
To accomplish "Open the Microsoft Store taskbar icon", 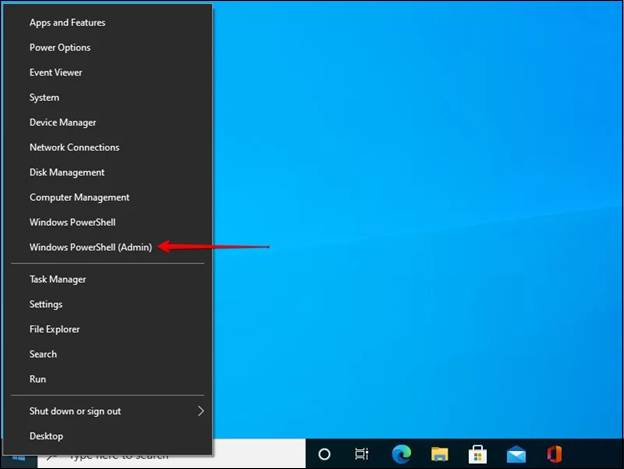I will pos(478,454).
